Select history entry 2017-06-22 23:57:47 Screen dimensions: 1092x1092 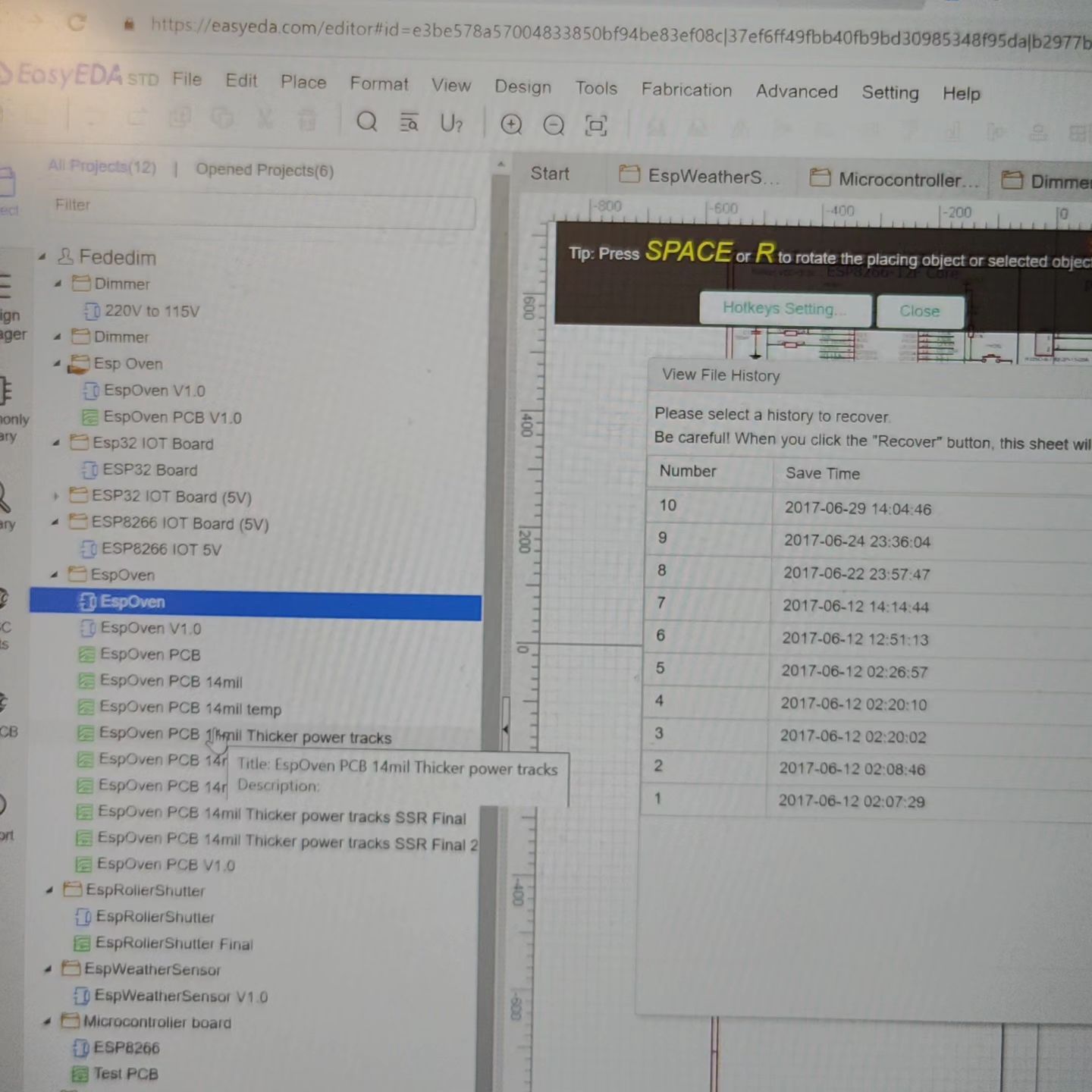869,573
